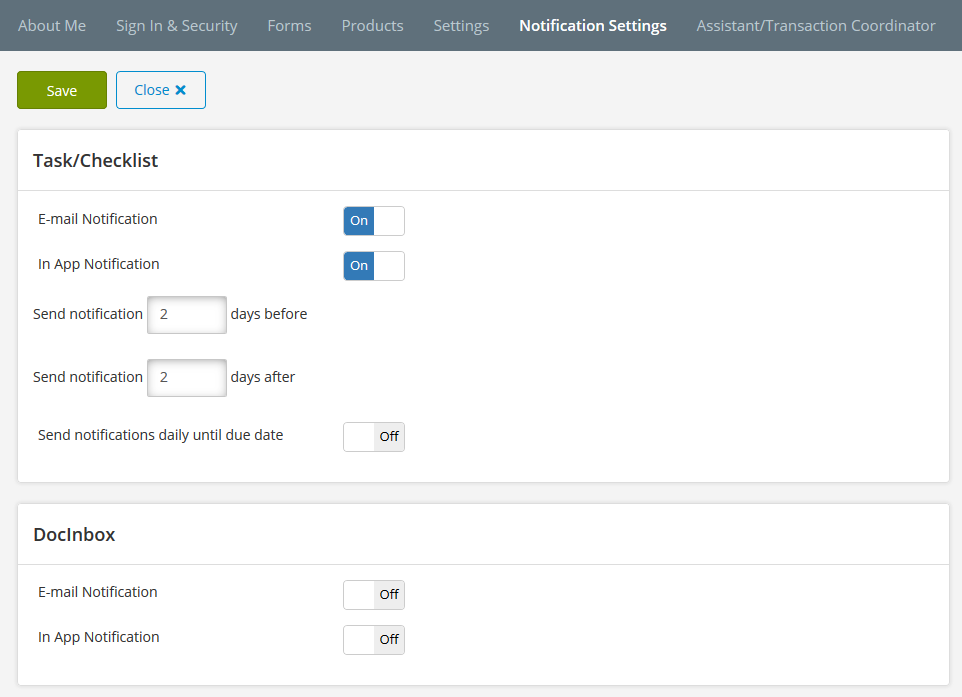
Task: Click the Close button
Action: (x=160, y=89)
